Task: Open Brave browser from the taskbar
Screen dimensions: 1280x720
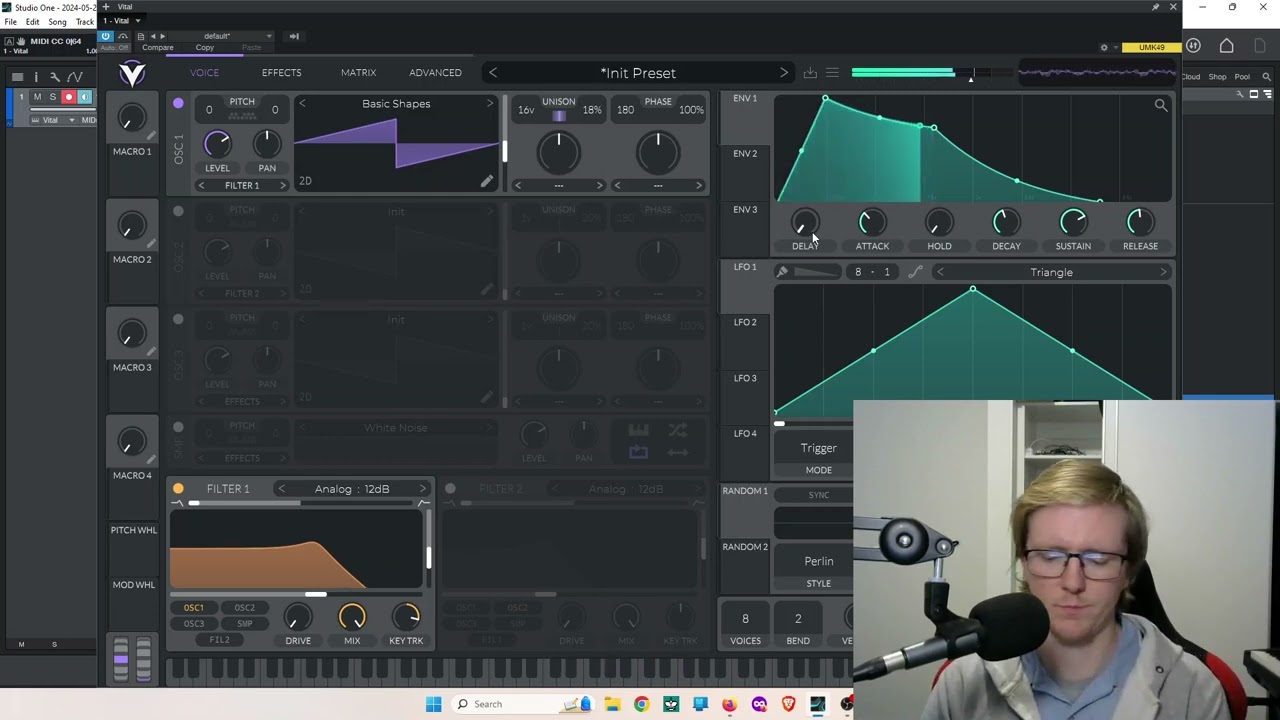Action: (x=788, y=704)
